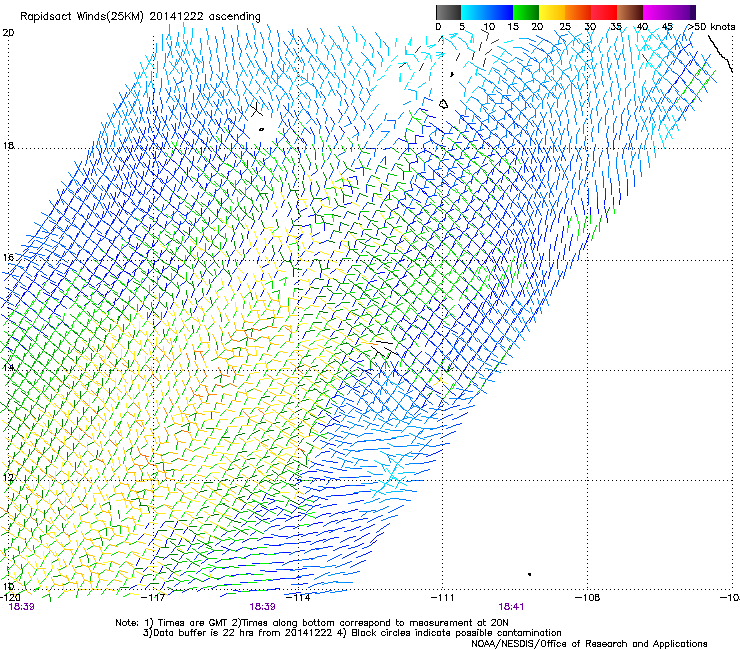Click the purple '18:41' time label

point(511,607)
